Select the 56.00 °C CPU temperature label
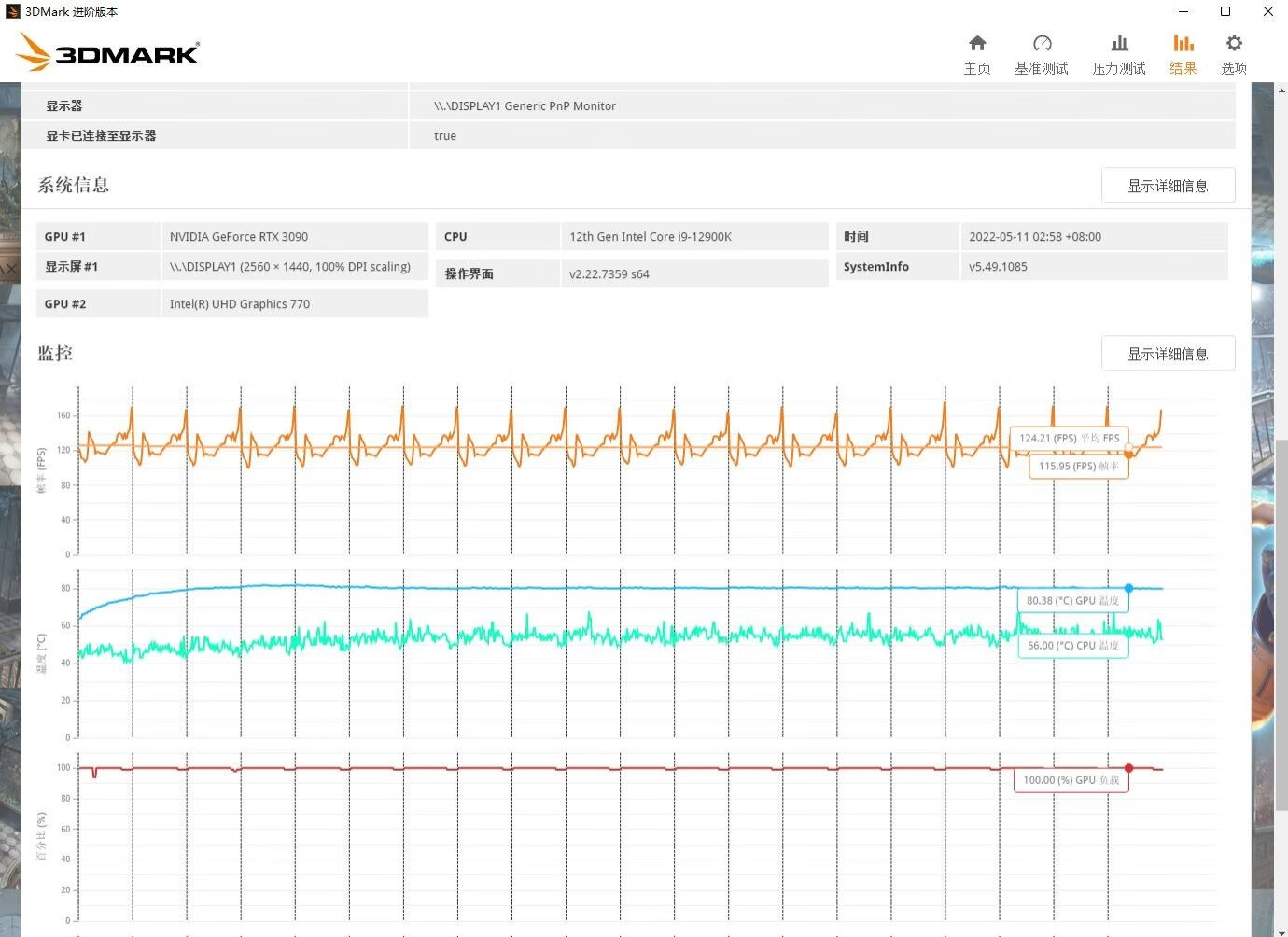The width and height of the screenshot is (1288, 937). [x=1072, y=646]
